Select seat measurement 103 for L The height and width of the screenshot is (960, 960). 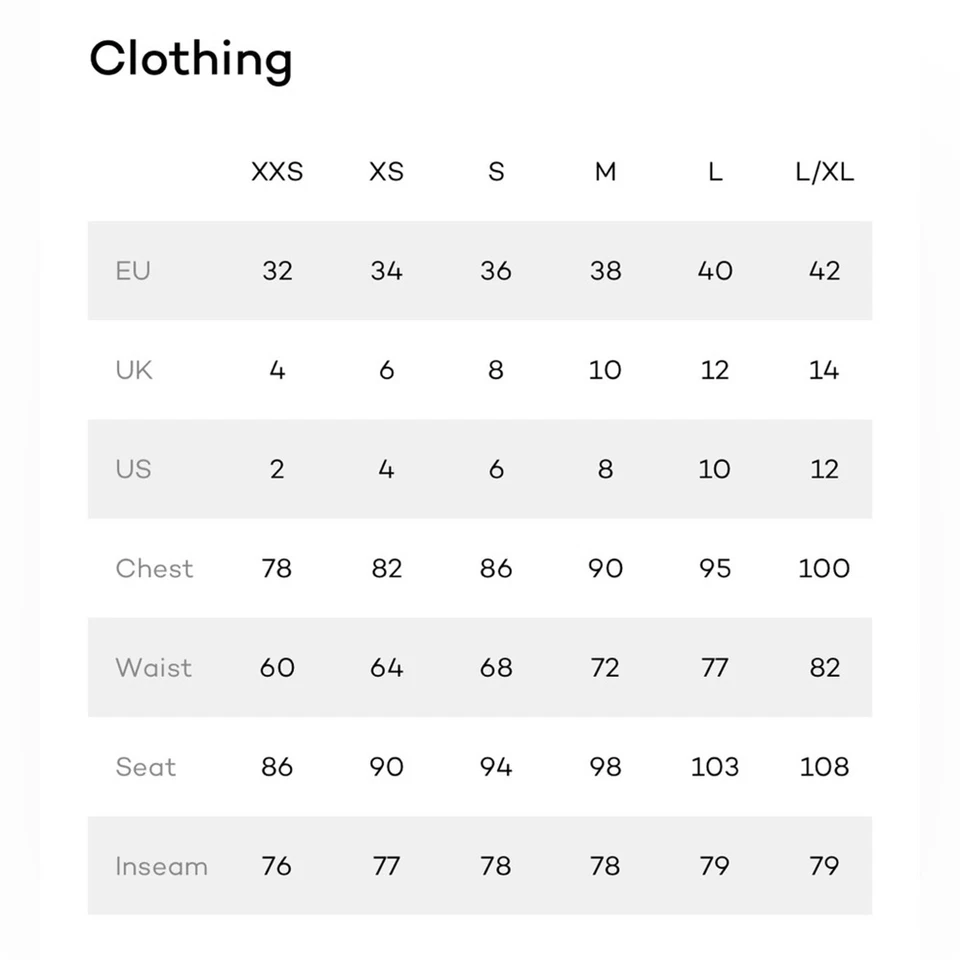click(x=715, y=767)
